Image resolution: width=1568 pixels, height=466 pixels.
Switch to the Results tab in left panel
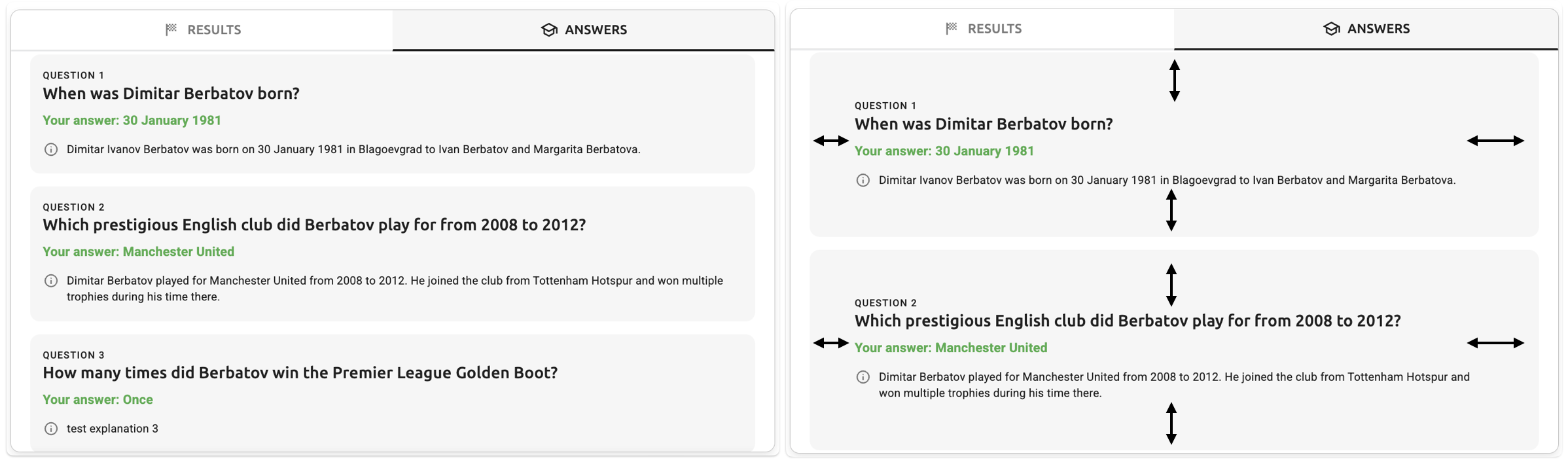click(x=203, y=29)
